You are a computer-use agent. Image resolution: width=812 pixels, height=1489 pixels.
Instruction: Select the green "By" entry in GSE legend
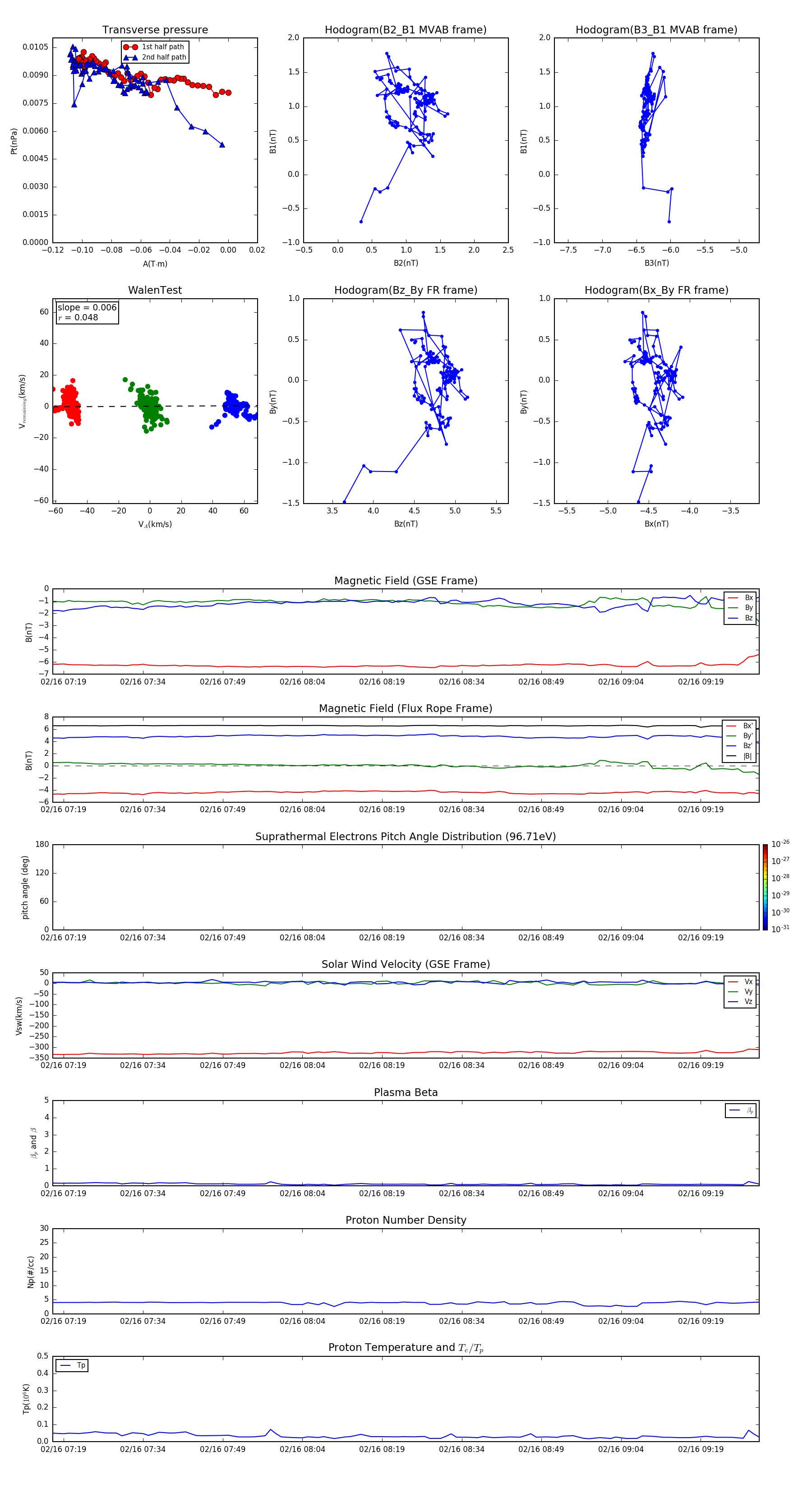pos(740,607)
